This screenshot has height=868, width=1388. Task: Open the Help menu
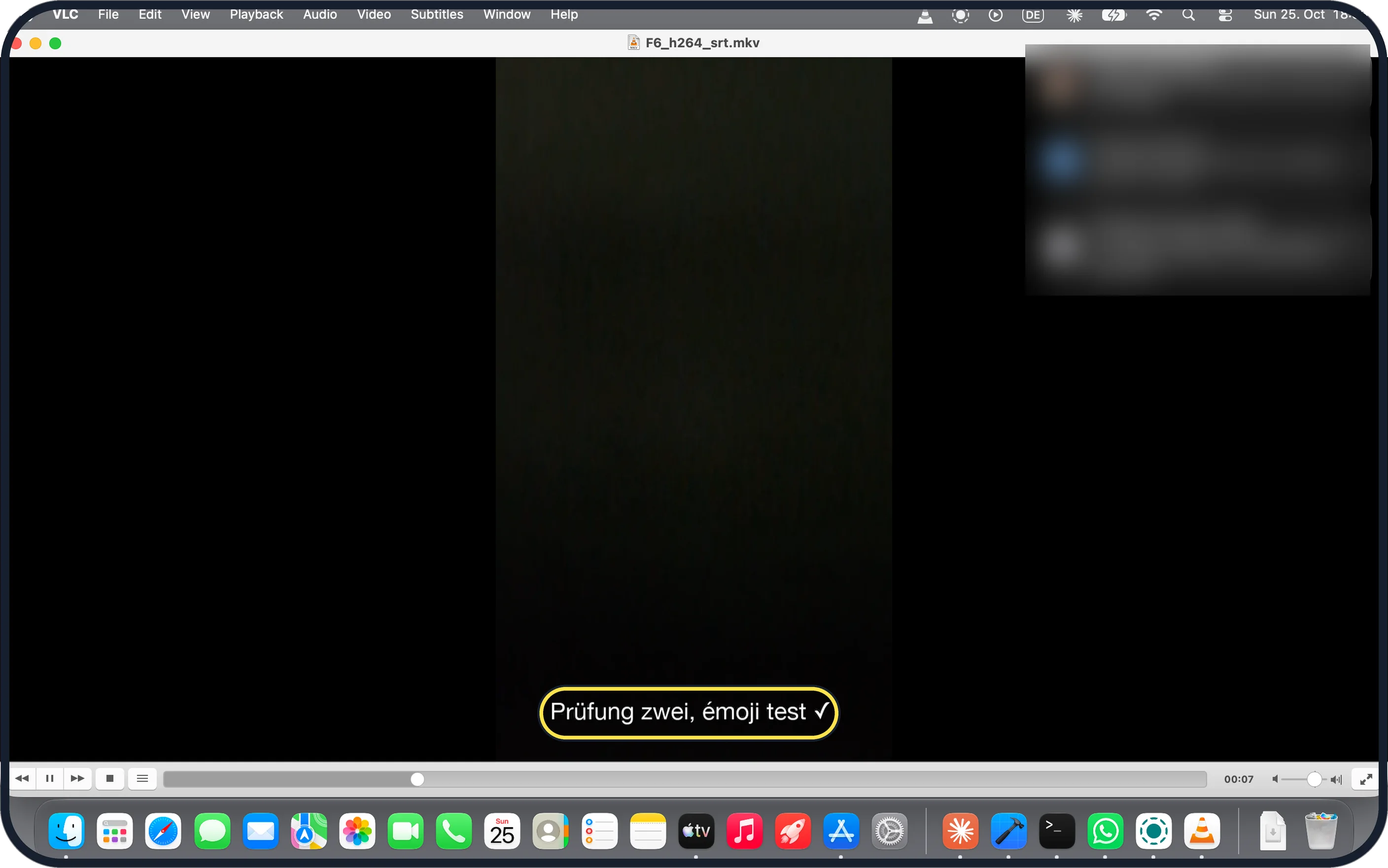tap(564, 14)
